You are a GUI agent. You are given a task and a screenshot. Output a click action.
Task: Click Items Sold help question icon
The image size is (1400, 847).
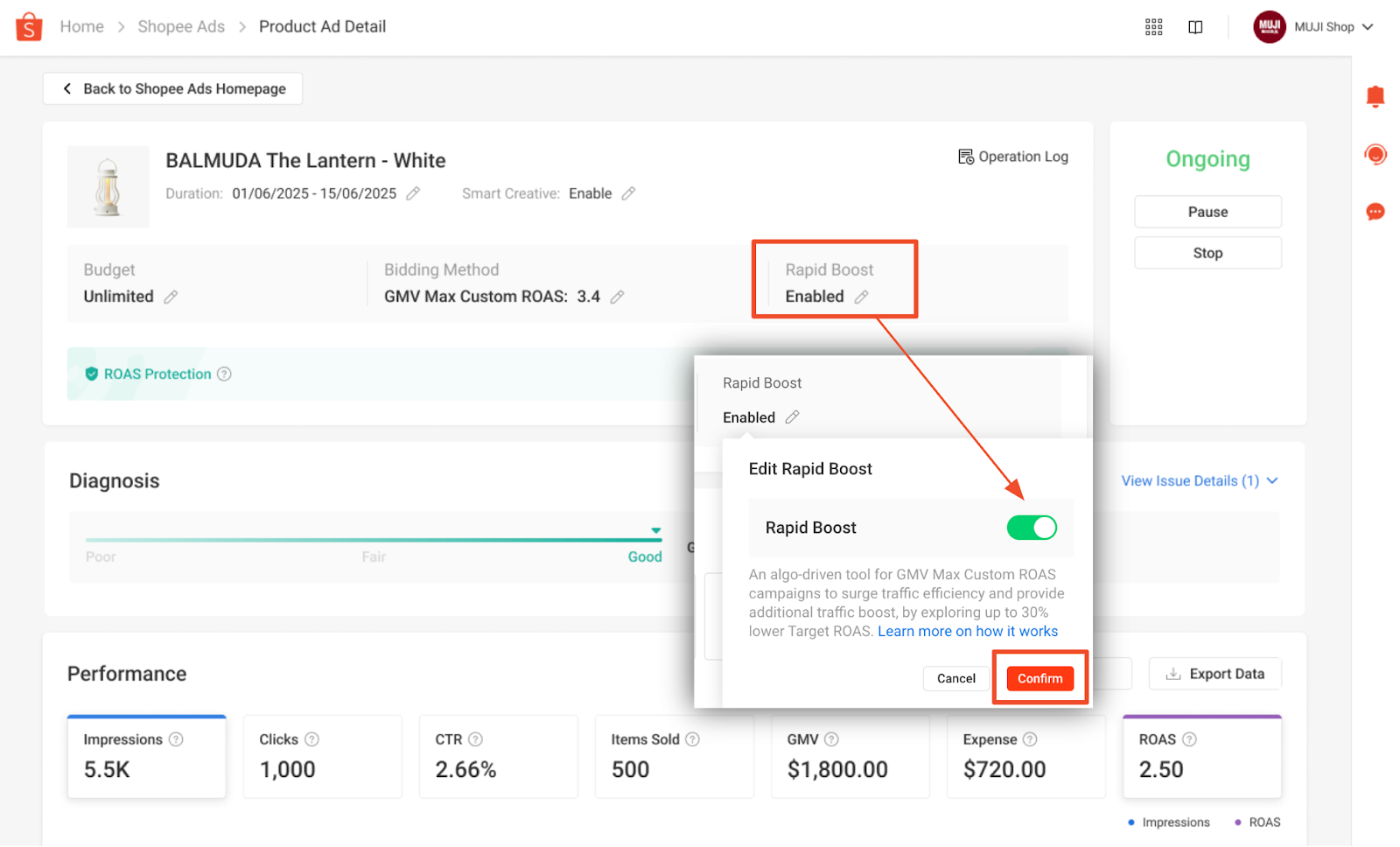coord(692,739)
